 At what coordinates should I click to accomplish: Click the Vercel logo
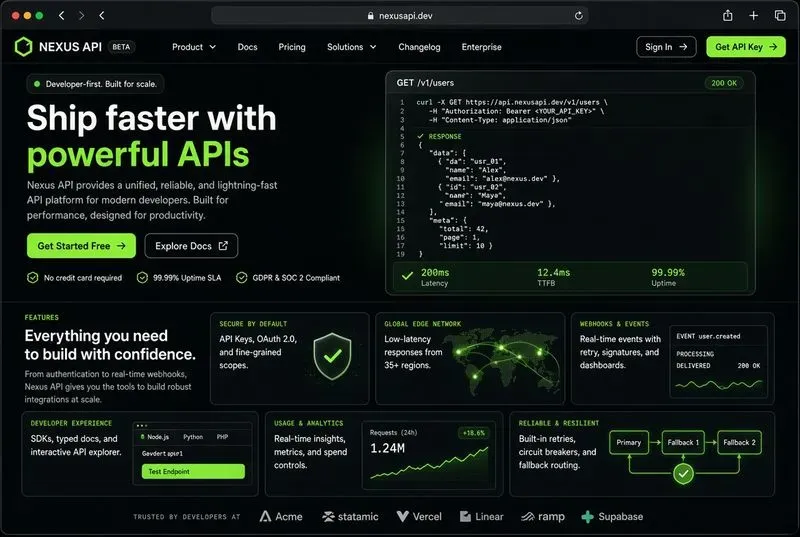pyautogui.click(x=419, y=517)
